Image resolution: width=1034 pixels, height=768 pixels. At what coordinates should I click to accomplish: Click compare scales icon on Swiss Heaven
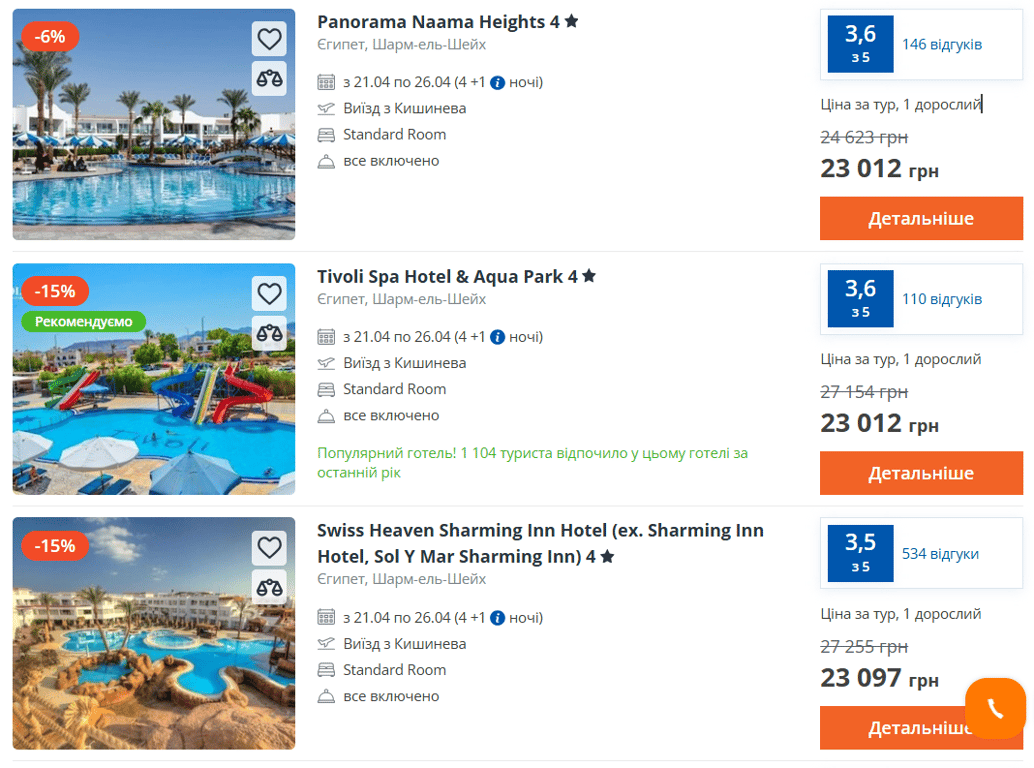(269, 587)
